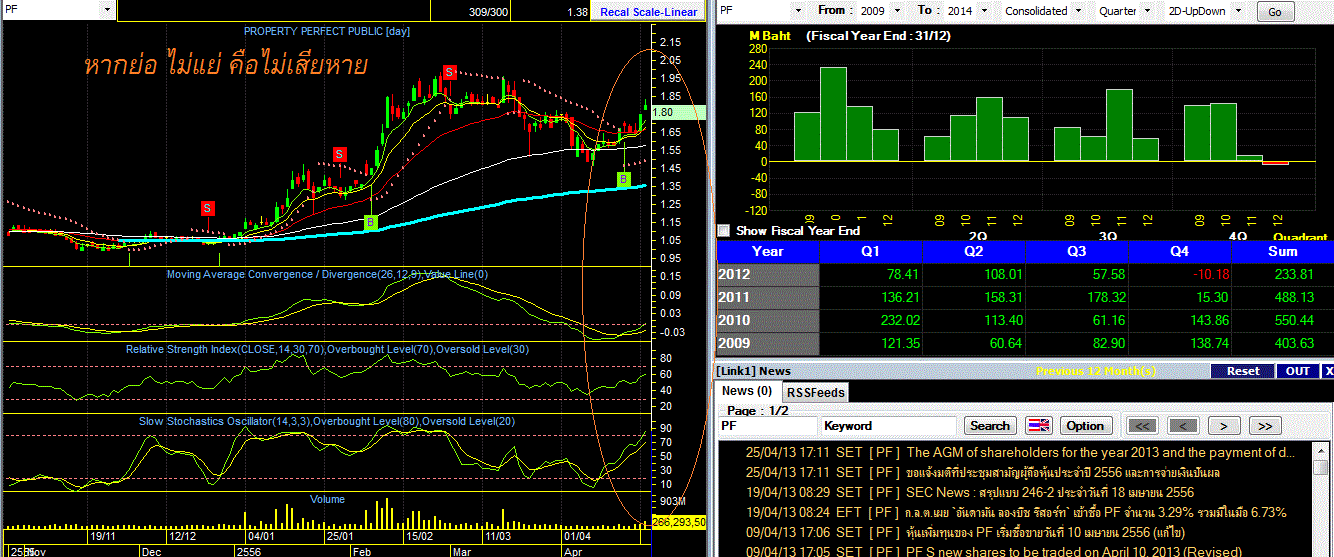The height and width of the screenshot is (557, 1334).
Task: Click the Relative Strength Index title
Action: pyautogui.click(x=326, y=349)
